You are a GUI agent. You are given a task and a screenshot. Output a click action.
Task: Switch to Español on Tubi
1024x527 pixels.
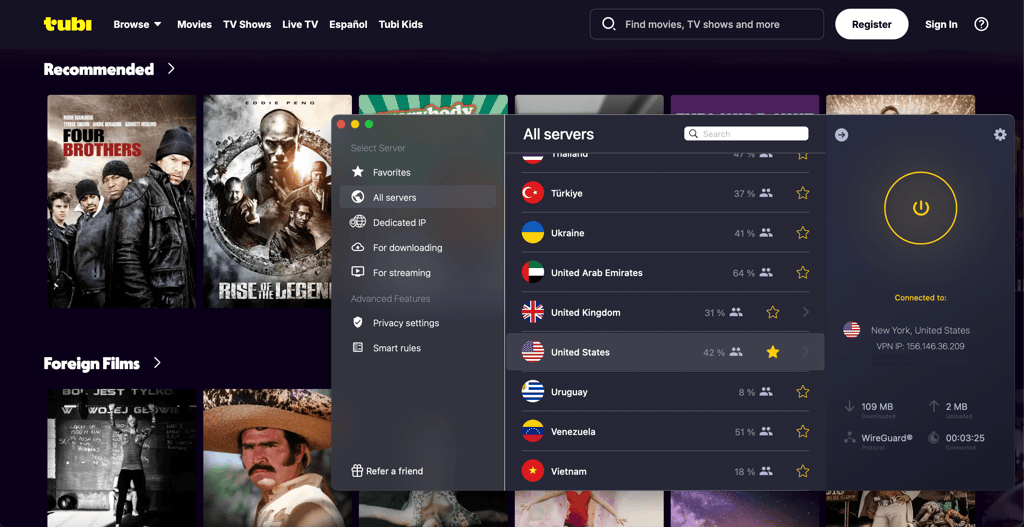(348, 24)
